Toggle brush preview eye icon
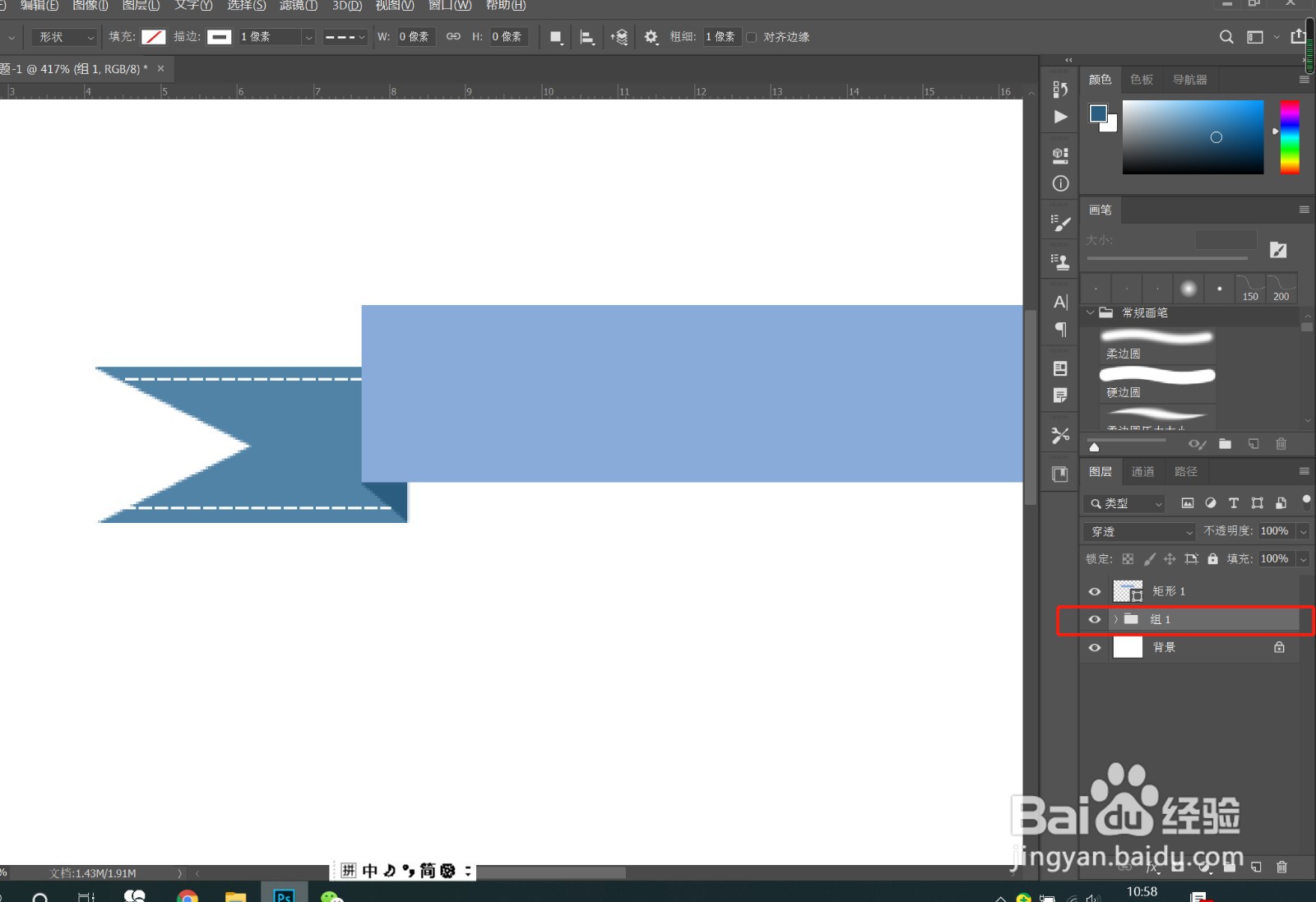Screen dimensions: 1316x902 click(1197, 444)
